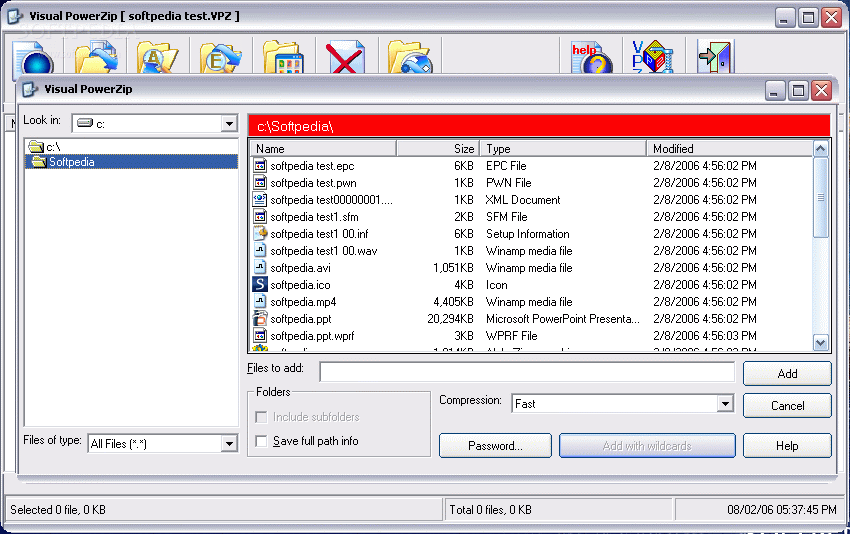Select file softpedia.ico
The width and height of the screenshot is (850, 534).
300,284
